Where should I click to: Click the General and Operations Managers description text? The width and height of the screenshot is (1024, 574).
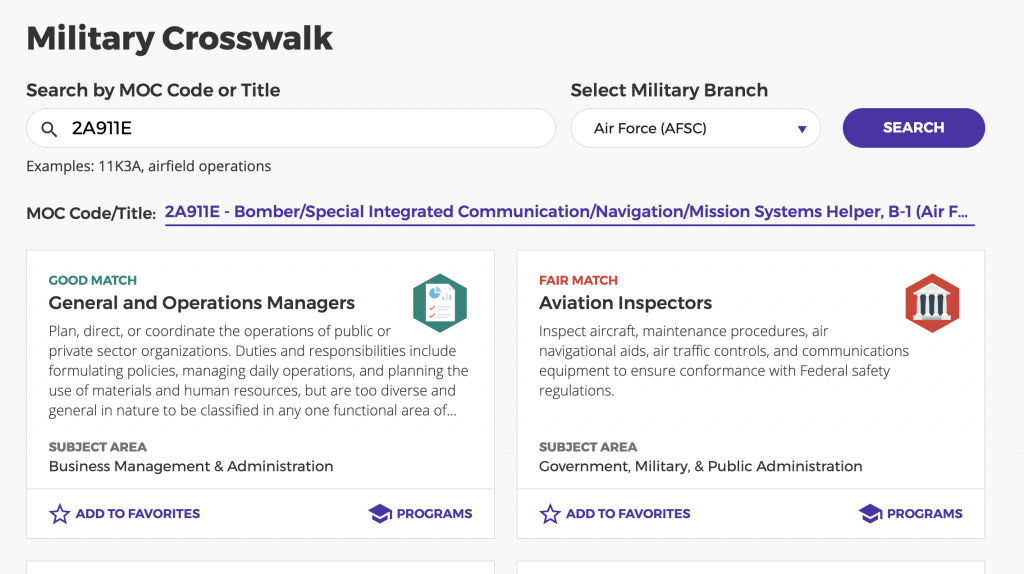click(258, 371)
